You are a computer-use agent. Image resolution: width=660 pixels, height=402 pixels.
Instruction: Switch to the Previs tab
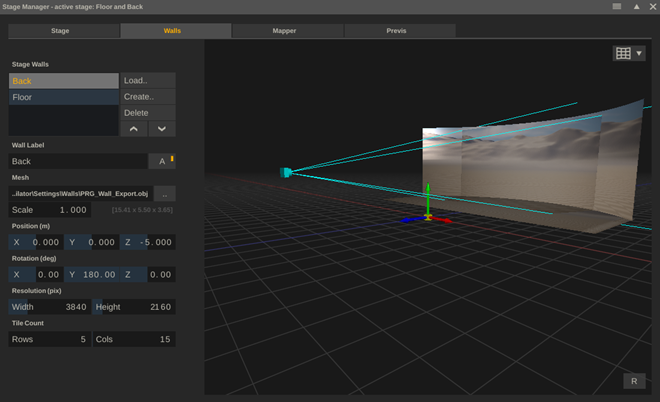tap(396, 31)
